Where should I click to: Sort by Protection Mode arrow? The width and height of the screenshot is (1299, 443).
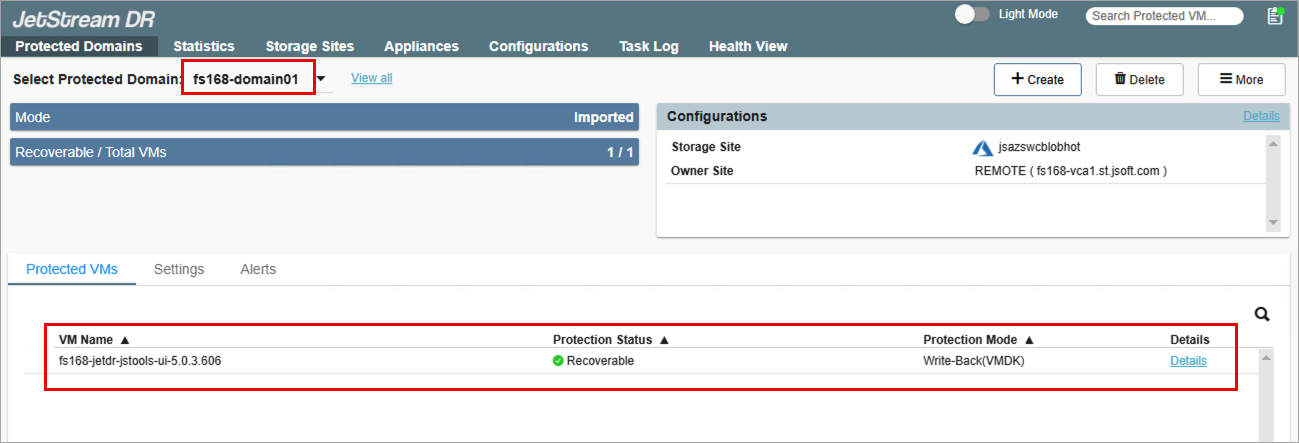[1029, 340]
